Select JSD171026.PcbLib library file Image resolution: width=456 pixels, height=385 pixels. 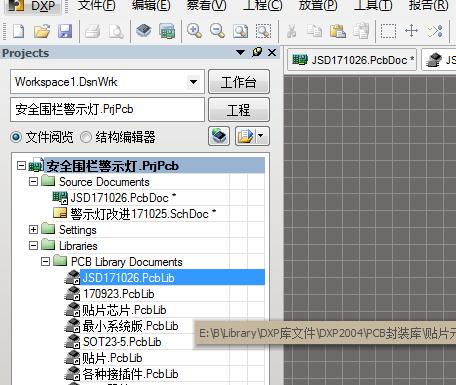coord(129,278)
